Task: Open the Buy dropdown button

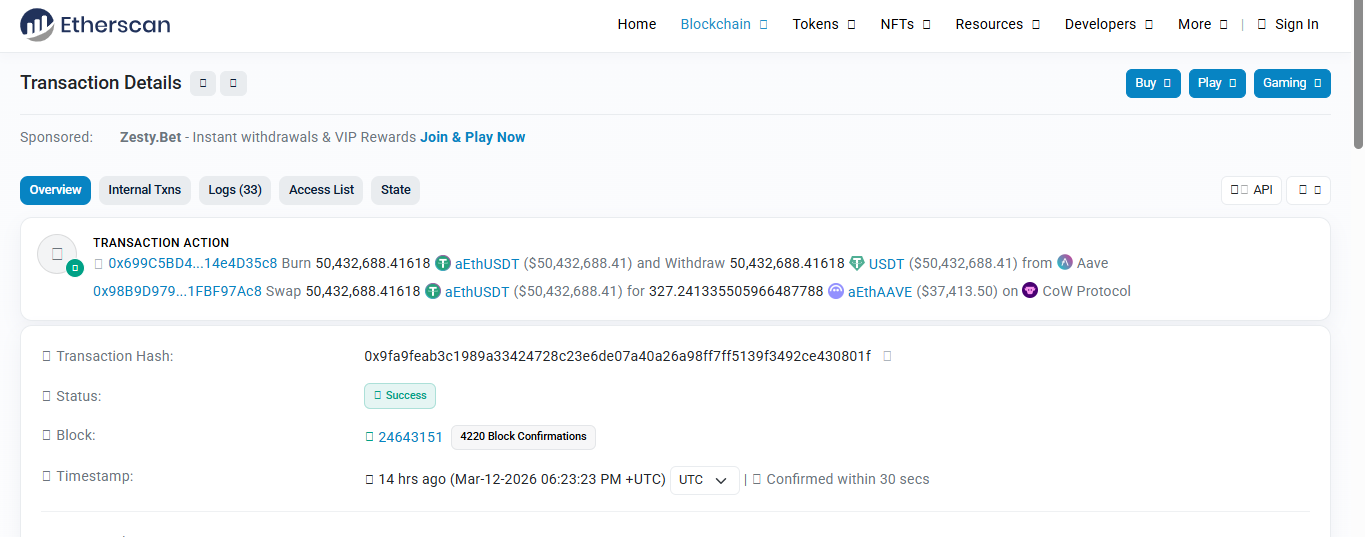Action: (1153, 83)
